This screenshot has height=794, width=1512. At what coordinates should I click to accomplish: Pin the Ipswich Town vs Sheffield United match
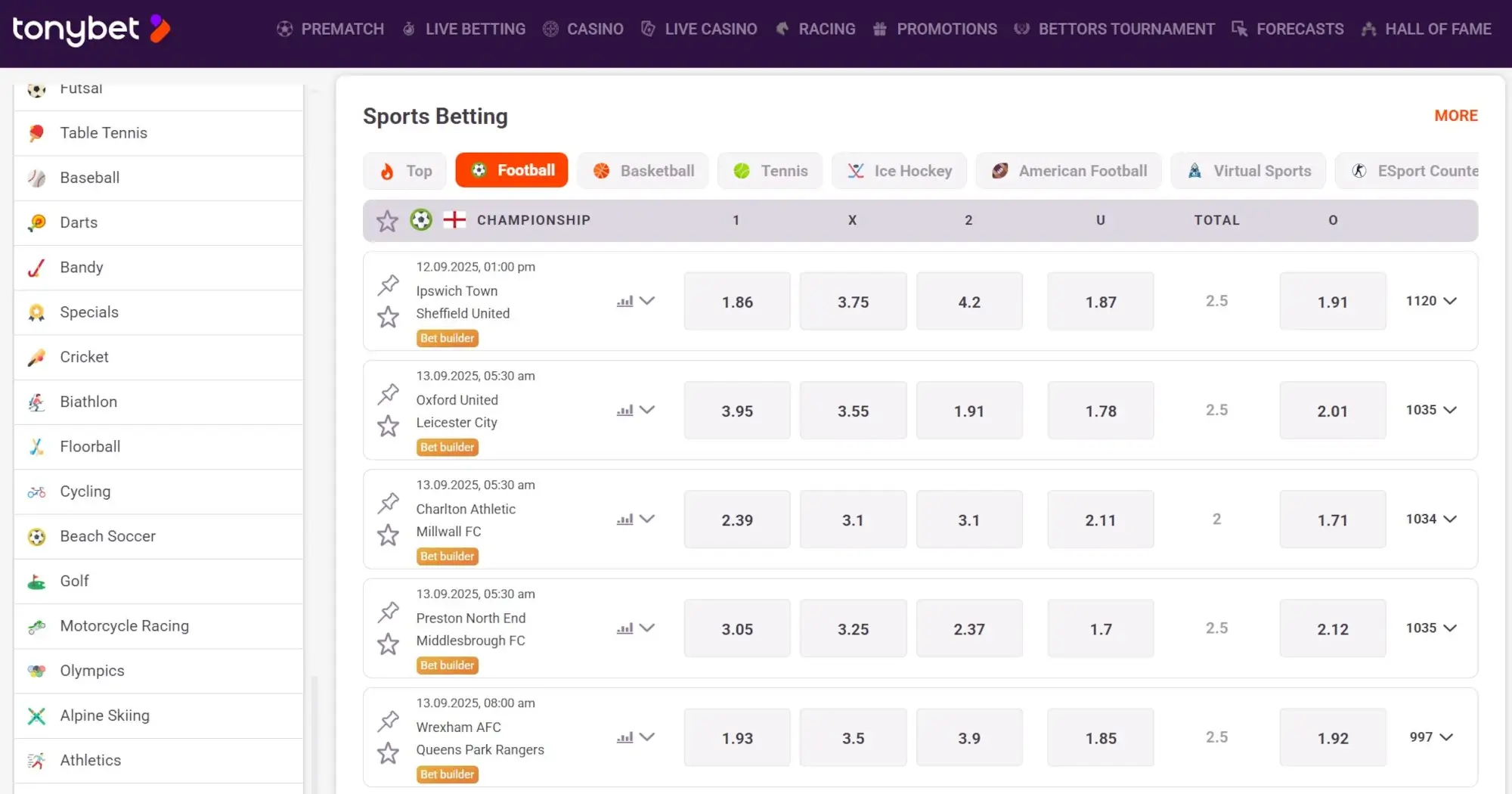pos(389,284)
